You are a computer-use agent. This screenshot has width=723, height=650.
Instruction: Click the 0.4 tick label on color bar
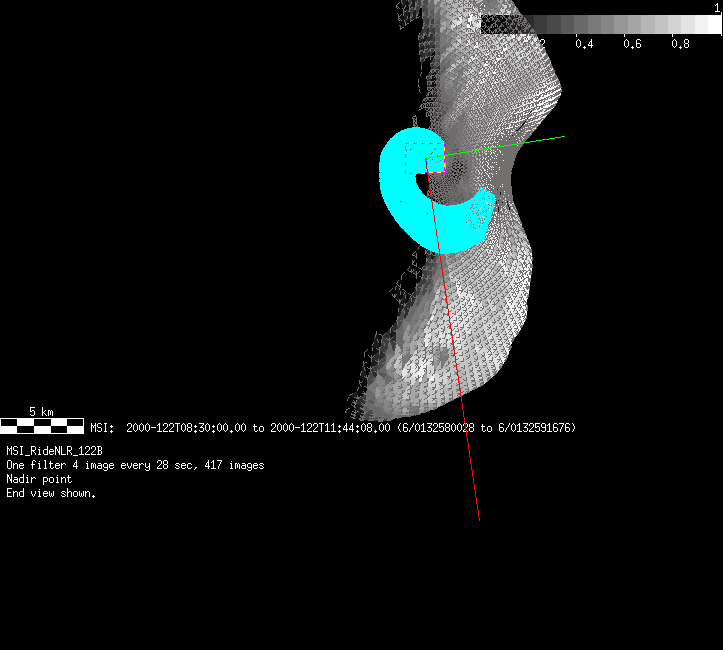[x=583, y=44]
